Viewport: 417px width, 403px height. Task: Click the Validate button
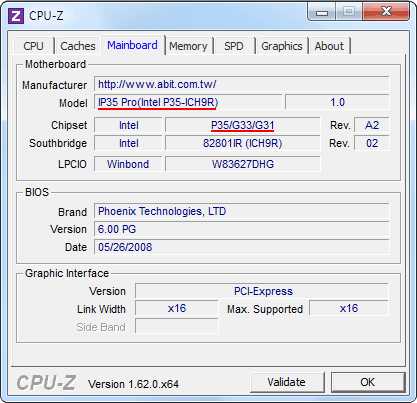[287, 382]
